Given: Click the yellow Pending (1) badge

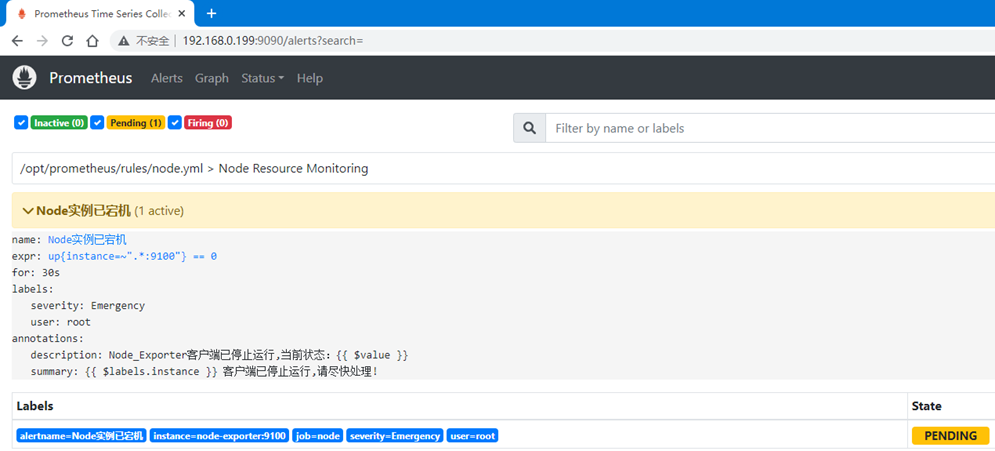Looking at the screenshot, I should pyautogui.click(x=136, y=123).
